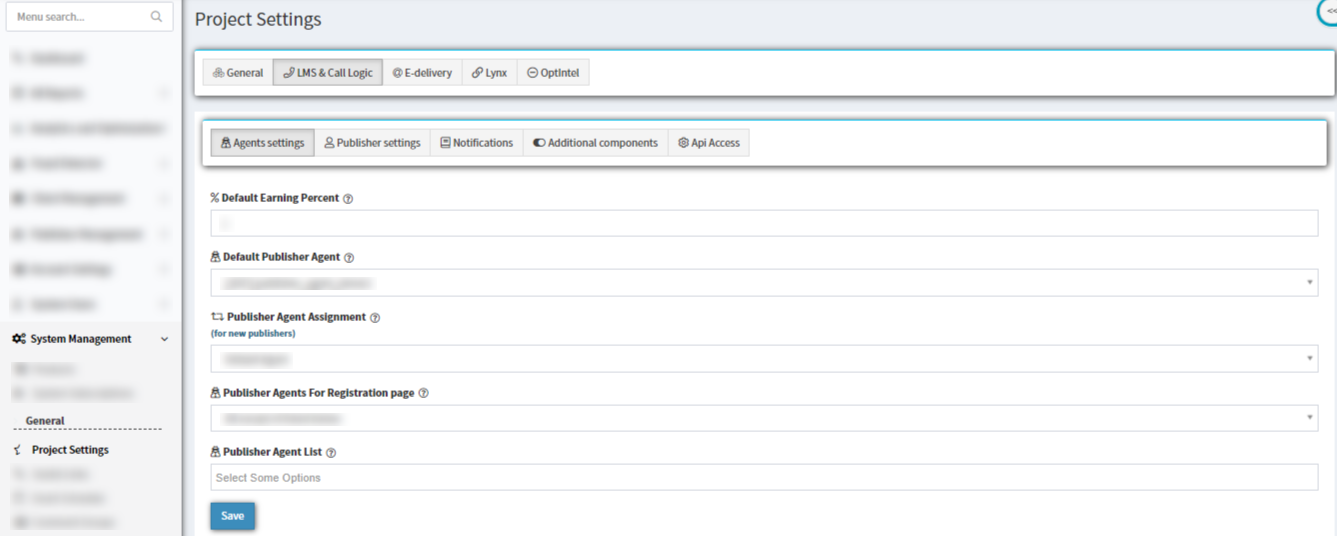The image size is (1337, 536).
Task: Collapse the System Management menu chevron
Action: 165,339
